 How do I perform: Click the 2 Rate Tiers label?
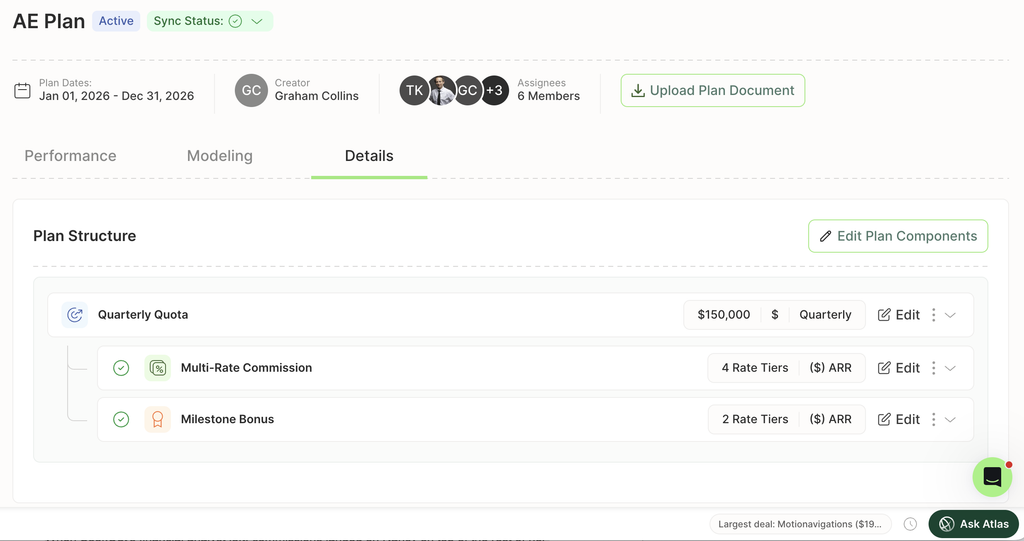pyautogui.click(x=755, y=419)
